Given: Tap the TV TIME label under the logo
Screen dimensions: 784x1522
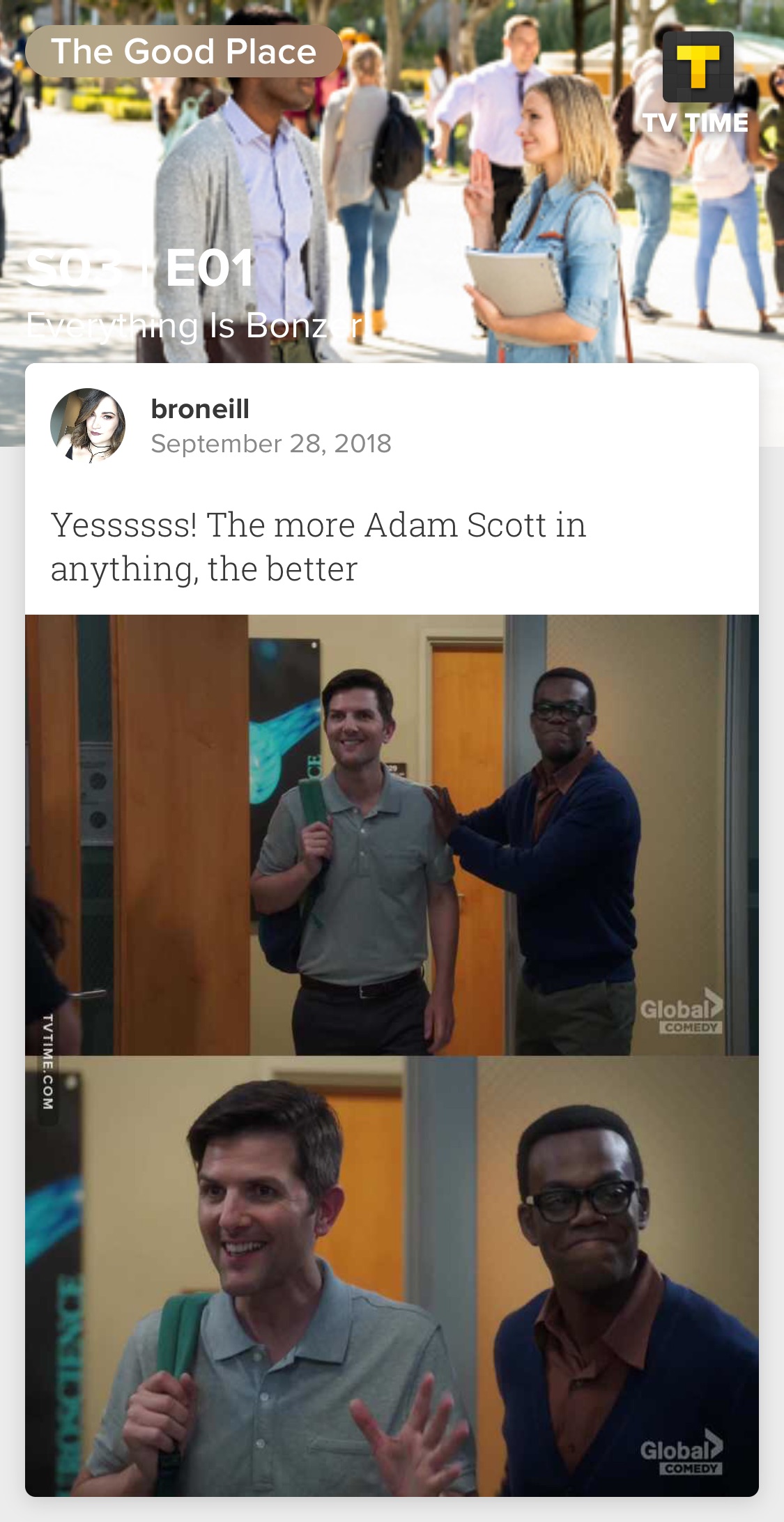Looking at the screenshot, I should click(695, 123).
